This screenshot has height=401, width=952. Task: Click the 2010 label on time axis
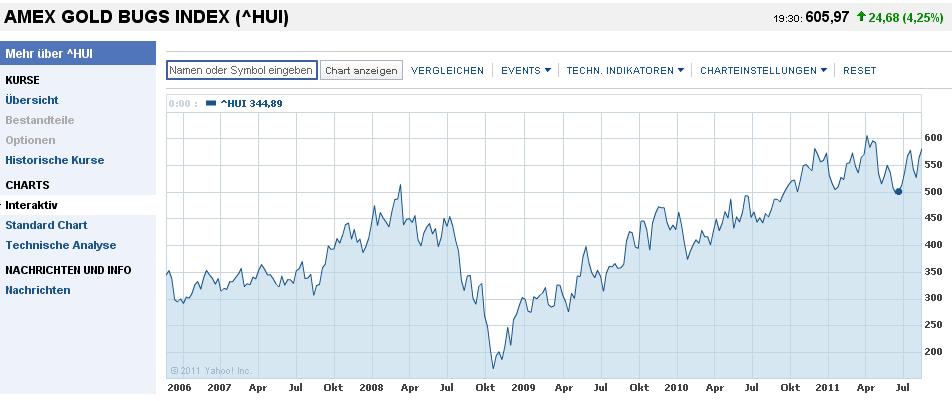[x=676, y=388]
